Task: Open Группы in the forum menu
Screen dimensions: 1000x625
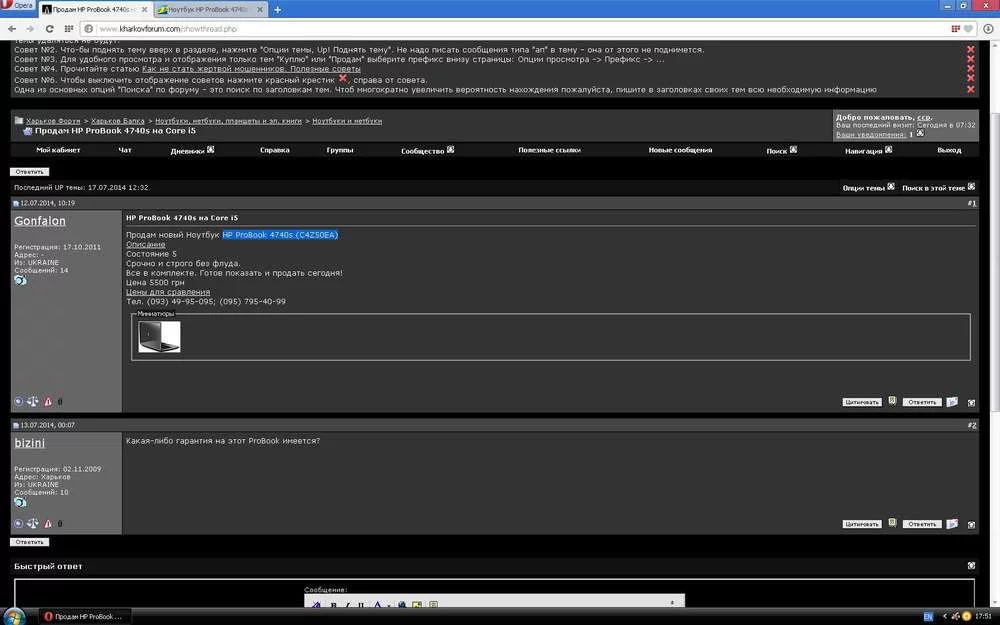Action: 340,151
